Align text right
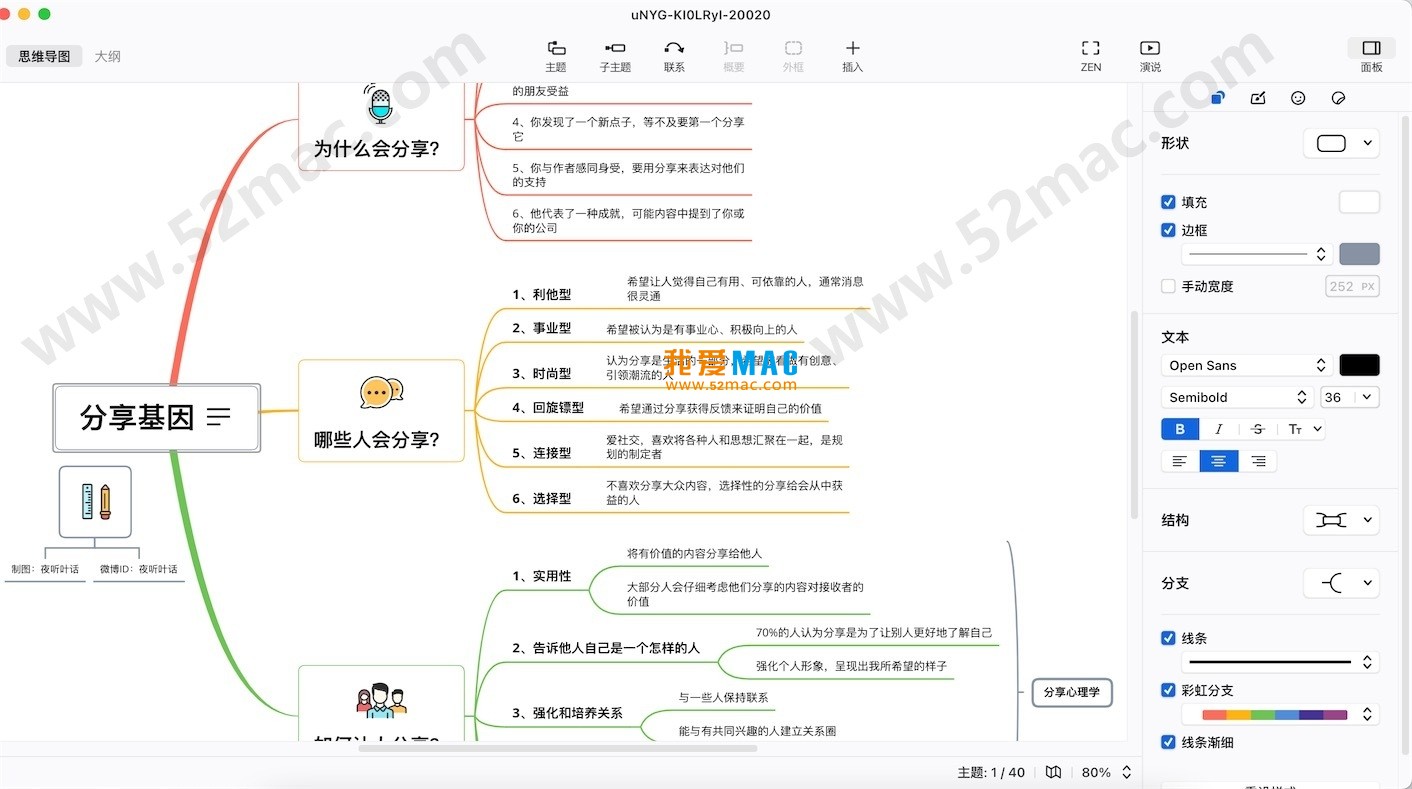The height and width of the screenshot is (789, 1412). pyautogui.click(x=1258, y=461)
